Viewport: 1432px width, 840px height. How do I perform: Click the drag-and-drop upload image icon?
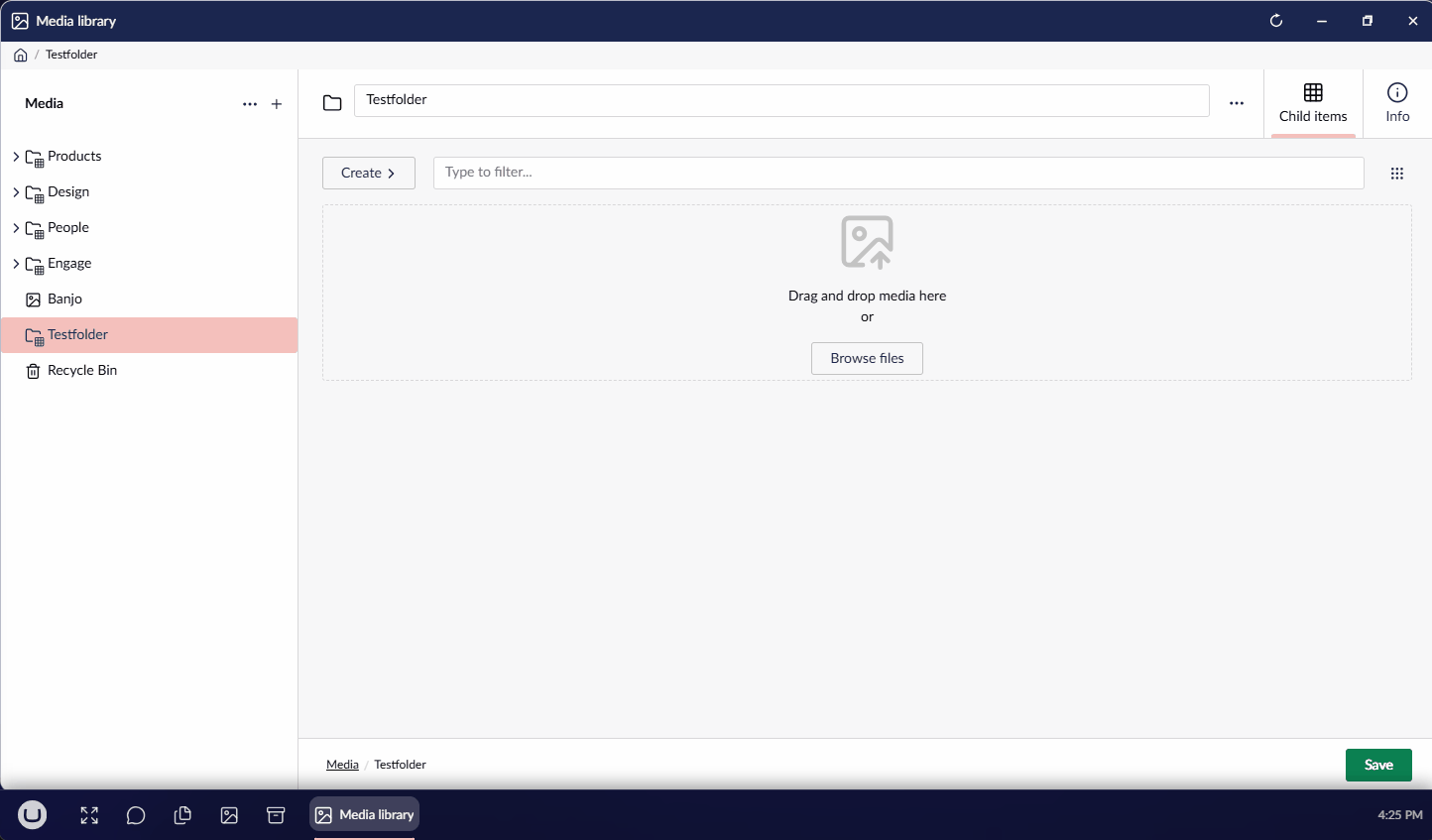click(x=867, y=242)
